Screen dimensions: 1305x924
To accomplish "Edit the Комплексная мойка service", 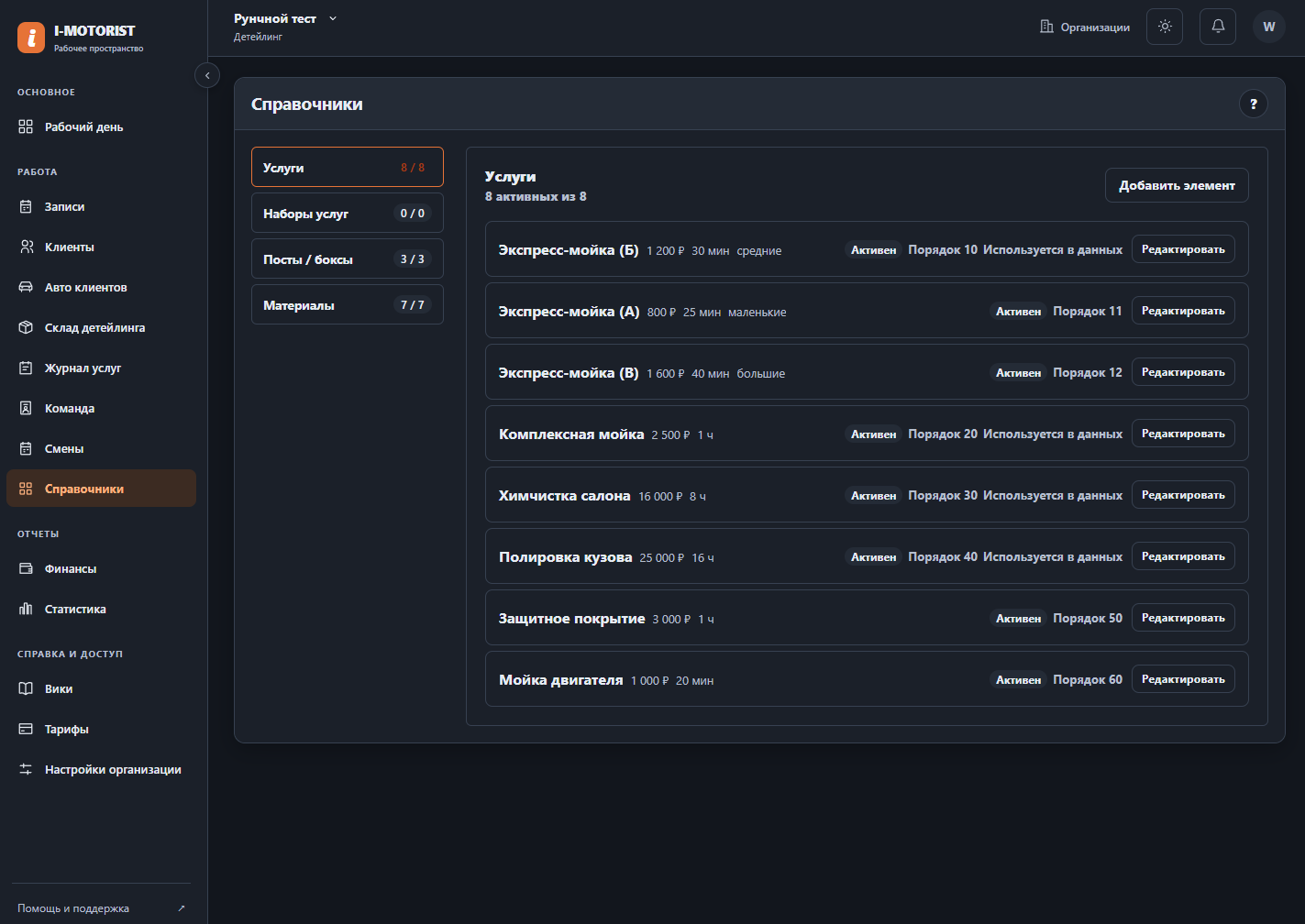I will pos(1183,434).
